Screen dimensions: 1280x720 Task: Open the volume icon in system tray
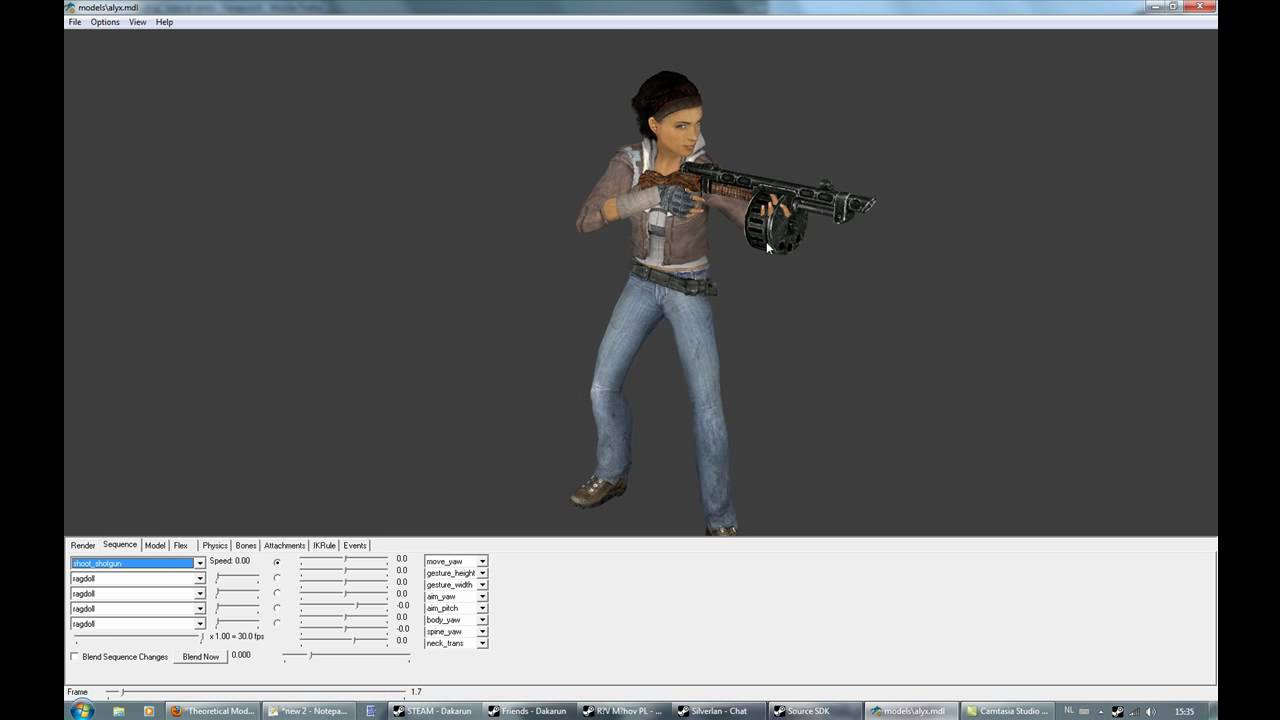[1151, 711]
